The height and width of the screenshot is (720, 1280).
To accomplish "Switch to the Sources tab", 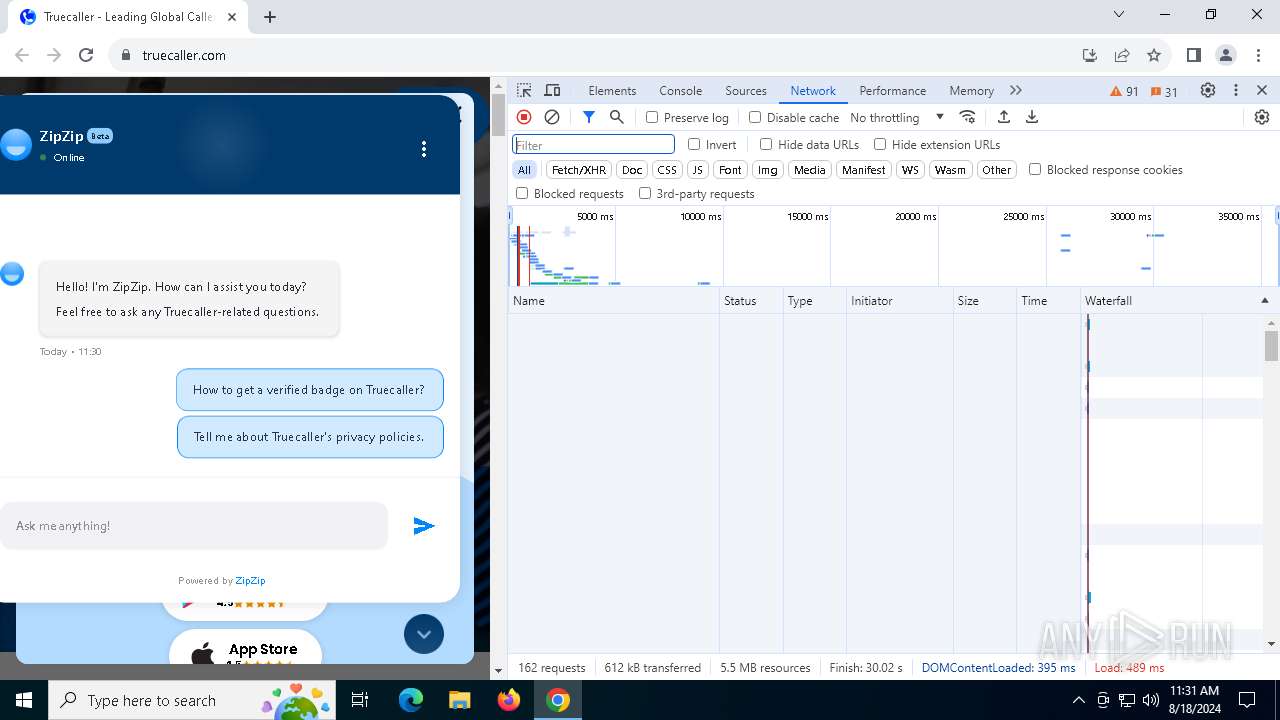I will 746,90.
